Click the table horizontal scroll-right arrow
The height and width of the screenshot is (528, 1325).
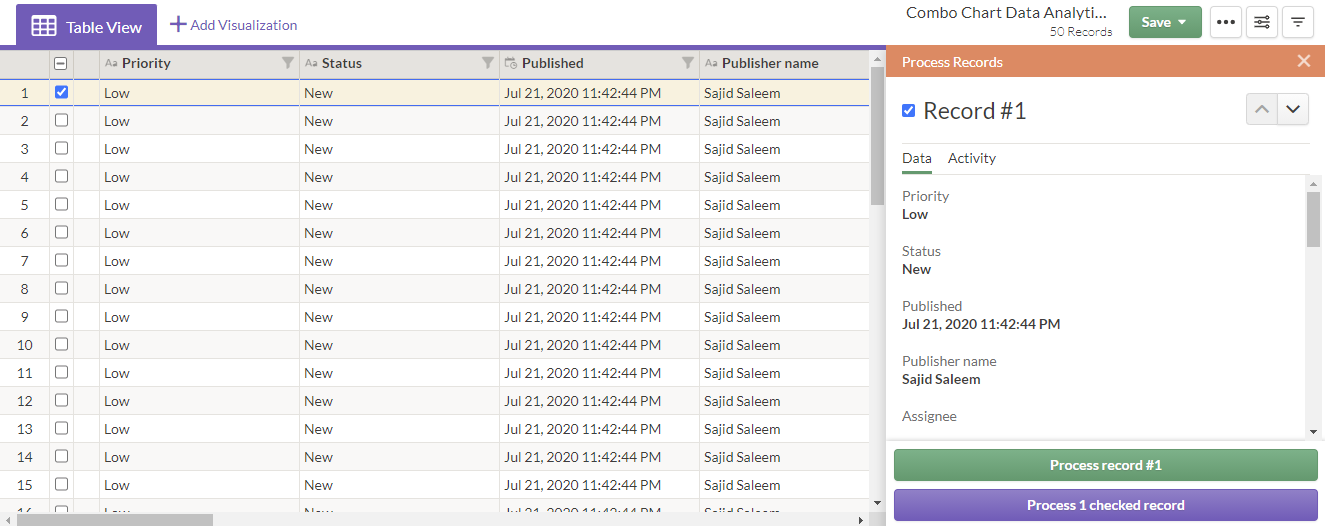point(862,520)
